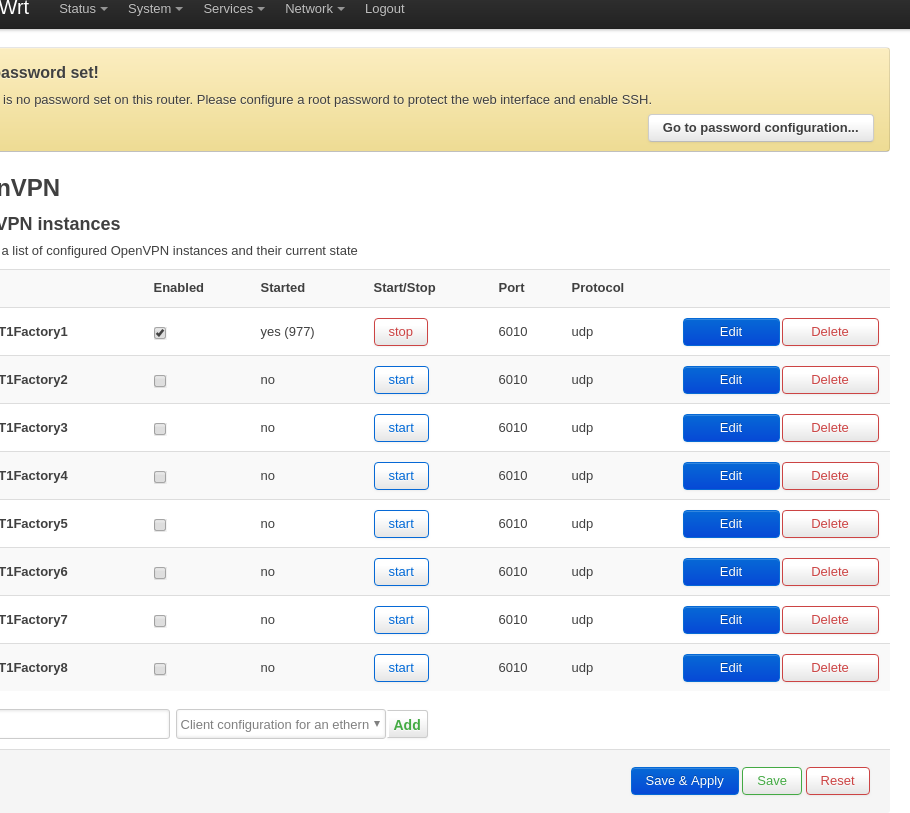Delete the T1Factory2 instance
The height and width of the screenshot is (813, 910).
(830, 380)
